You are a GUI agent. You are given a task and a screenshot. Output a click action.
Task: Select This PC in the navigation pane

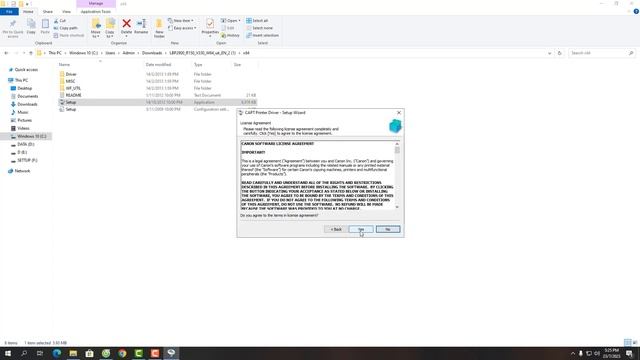21,80
